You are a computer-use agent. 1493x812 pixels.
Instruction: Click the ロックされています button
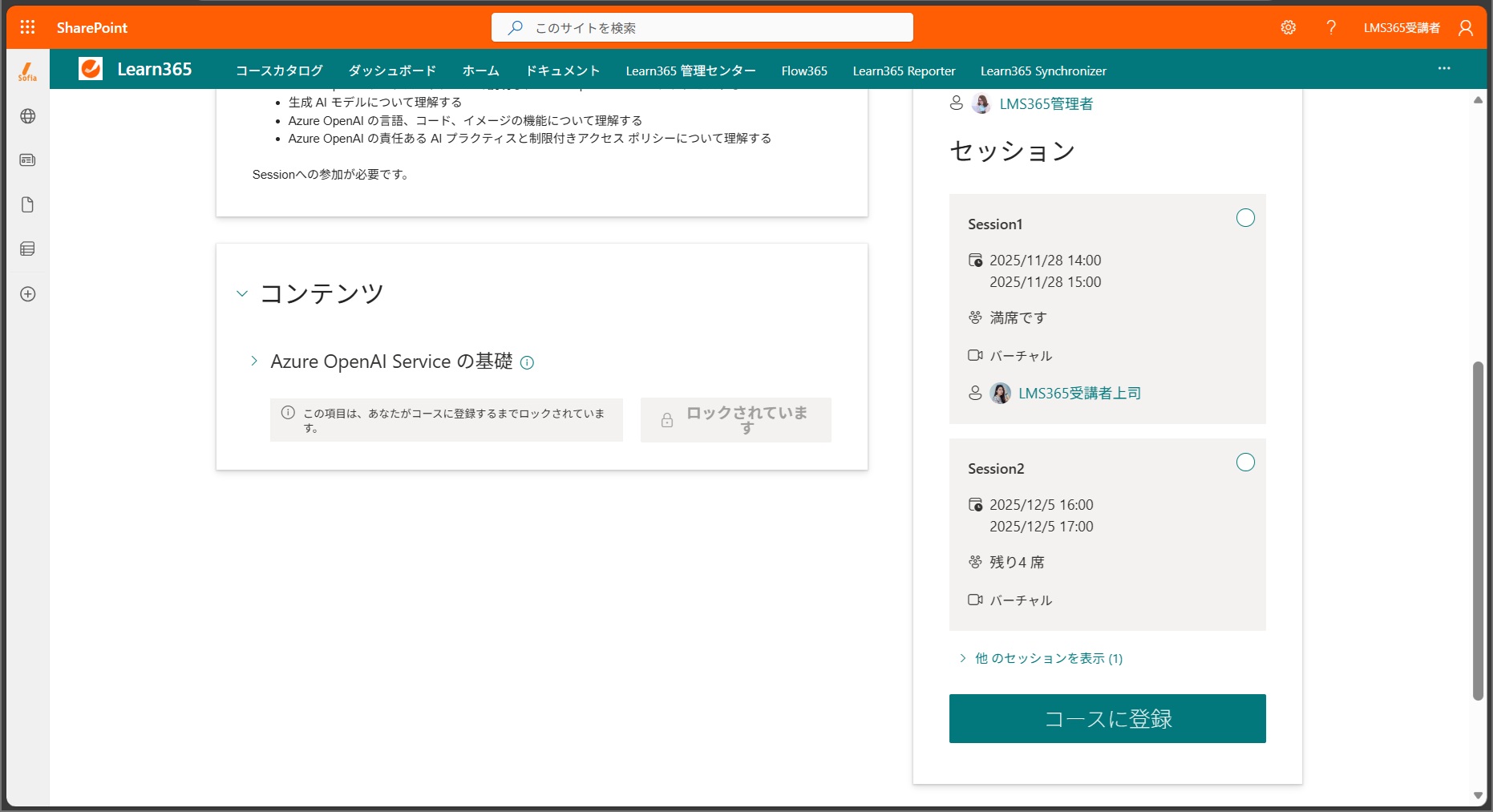[736, 420]
